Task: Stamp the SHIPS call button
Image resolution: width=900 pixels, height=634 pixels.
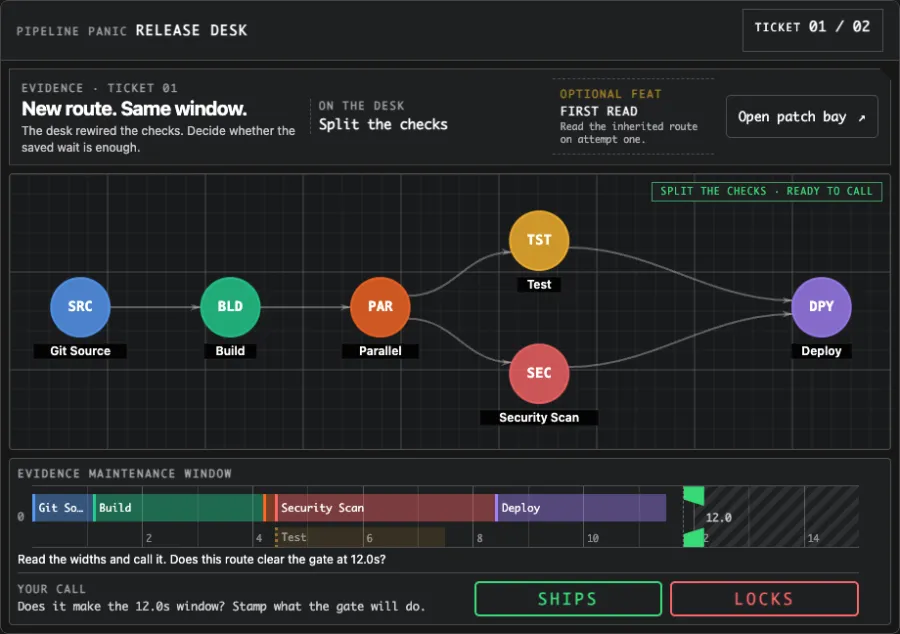Action: click(568, 599)
